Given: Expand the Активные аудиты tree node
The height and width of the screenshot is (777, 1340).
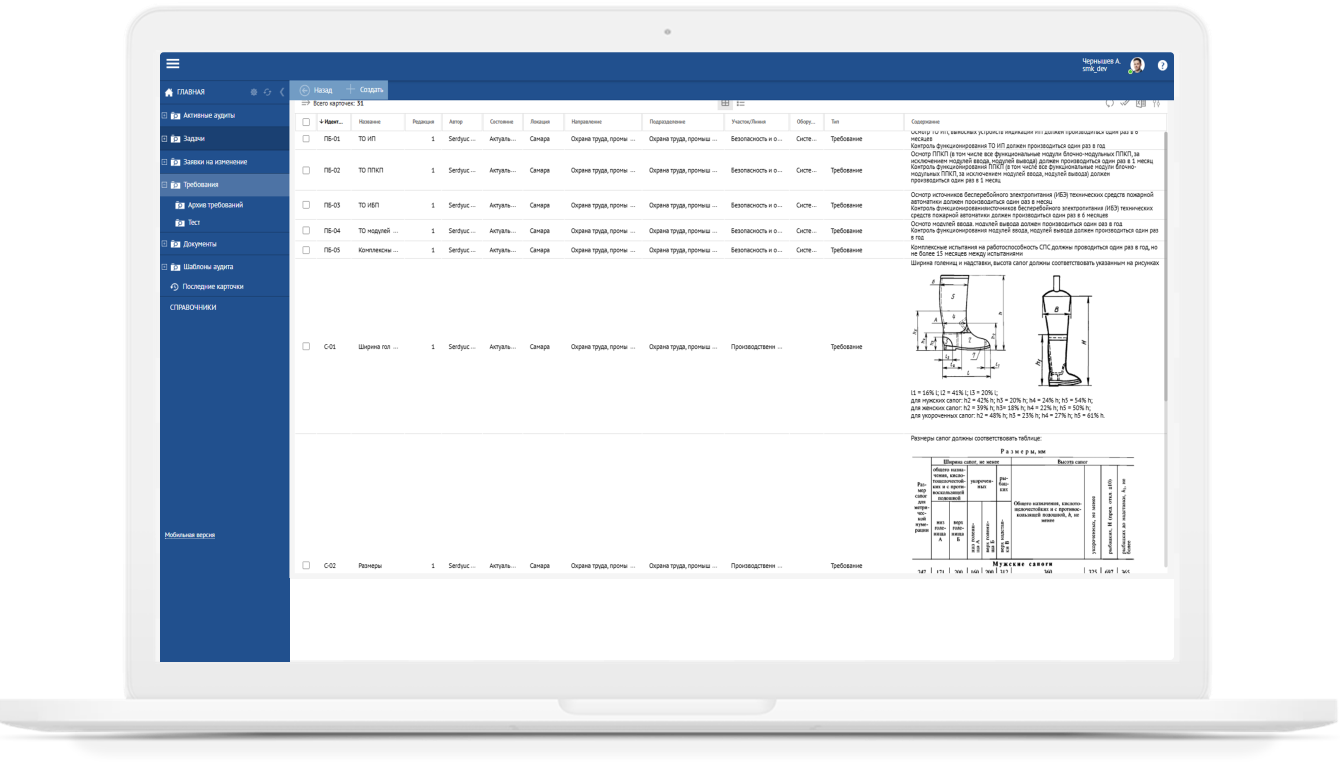Looking at the screenshot, I should [x=164, y=116].
